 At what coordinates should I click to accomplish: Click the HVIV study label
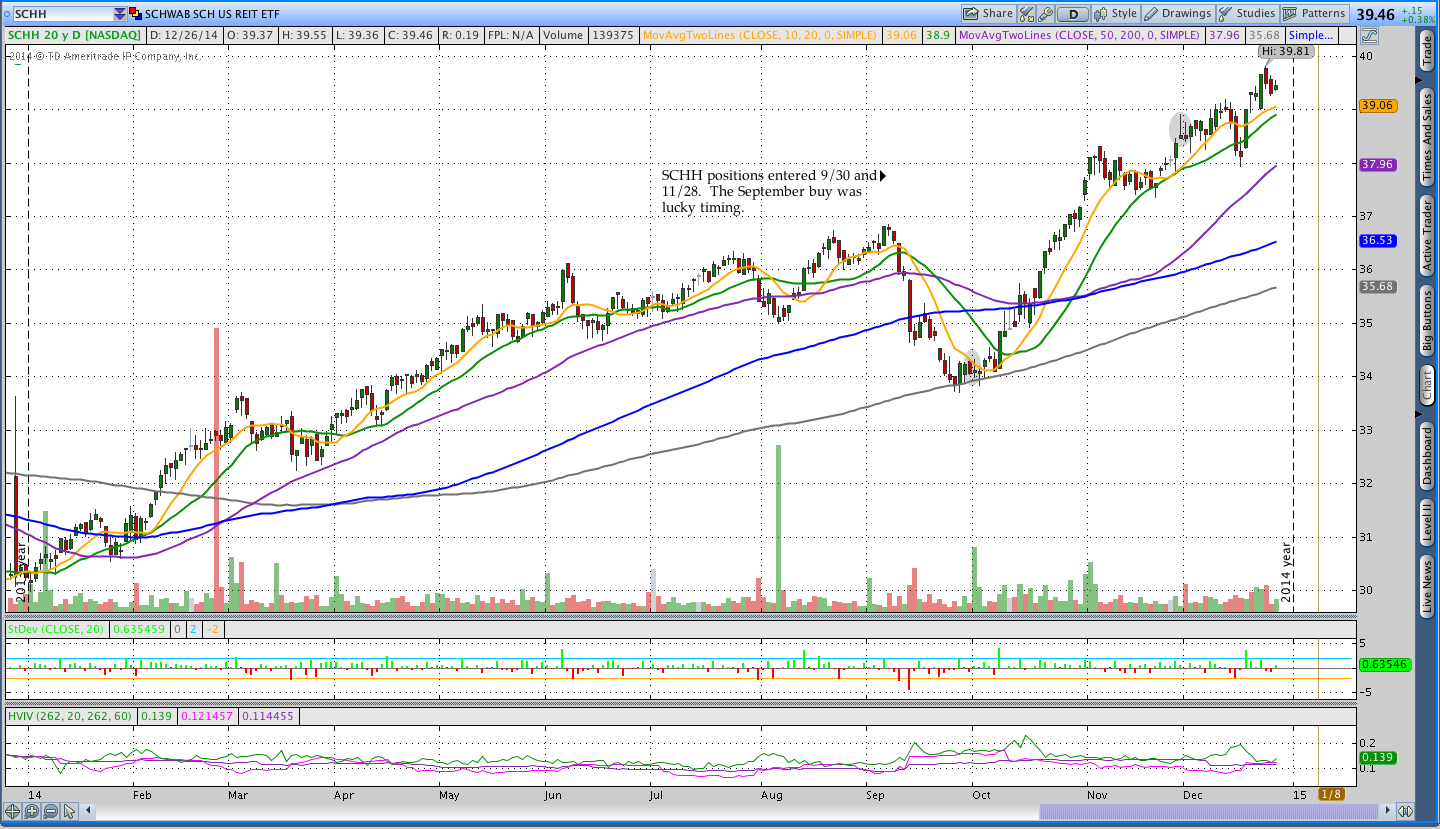click(69, 716)
